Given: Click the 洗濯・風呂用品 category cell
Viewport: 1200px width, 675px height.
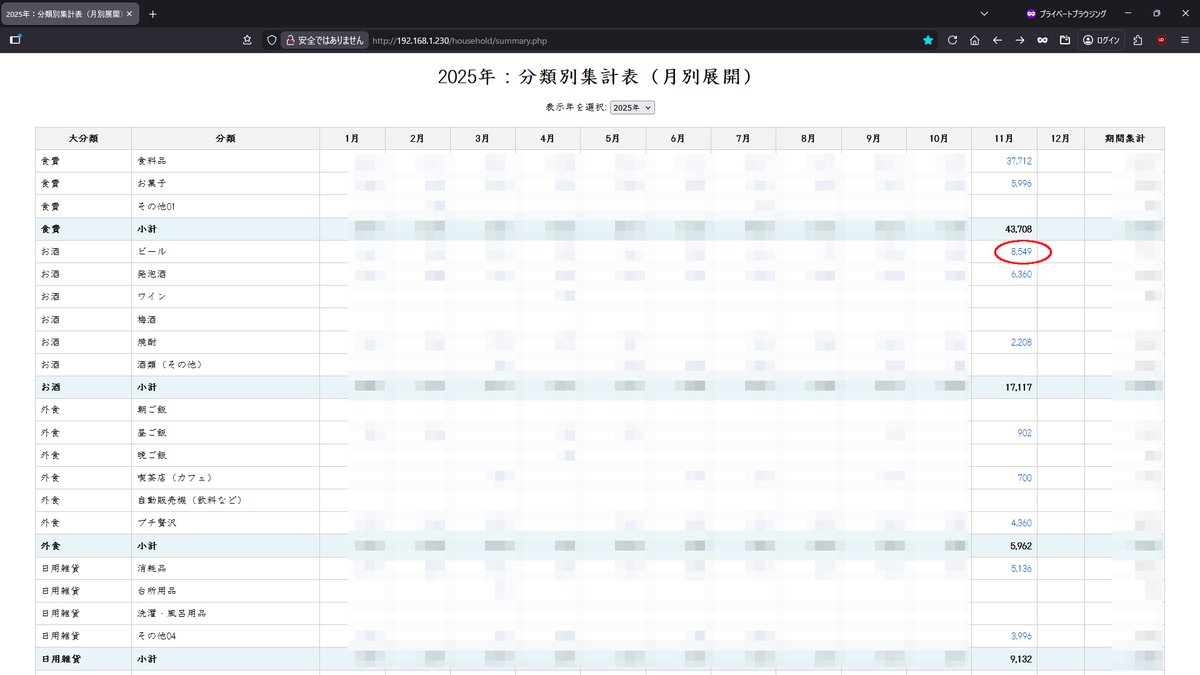Looking at the screenshot, I should [225, 613].
